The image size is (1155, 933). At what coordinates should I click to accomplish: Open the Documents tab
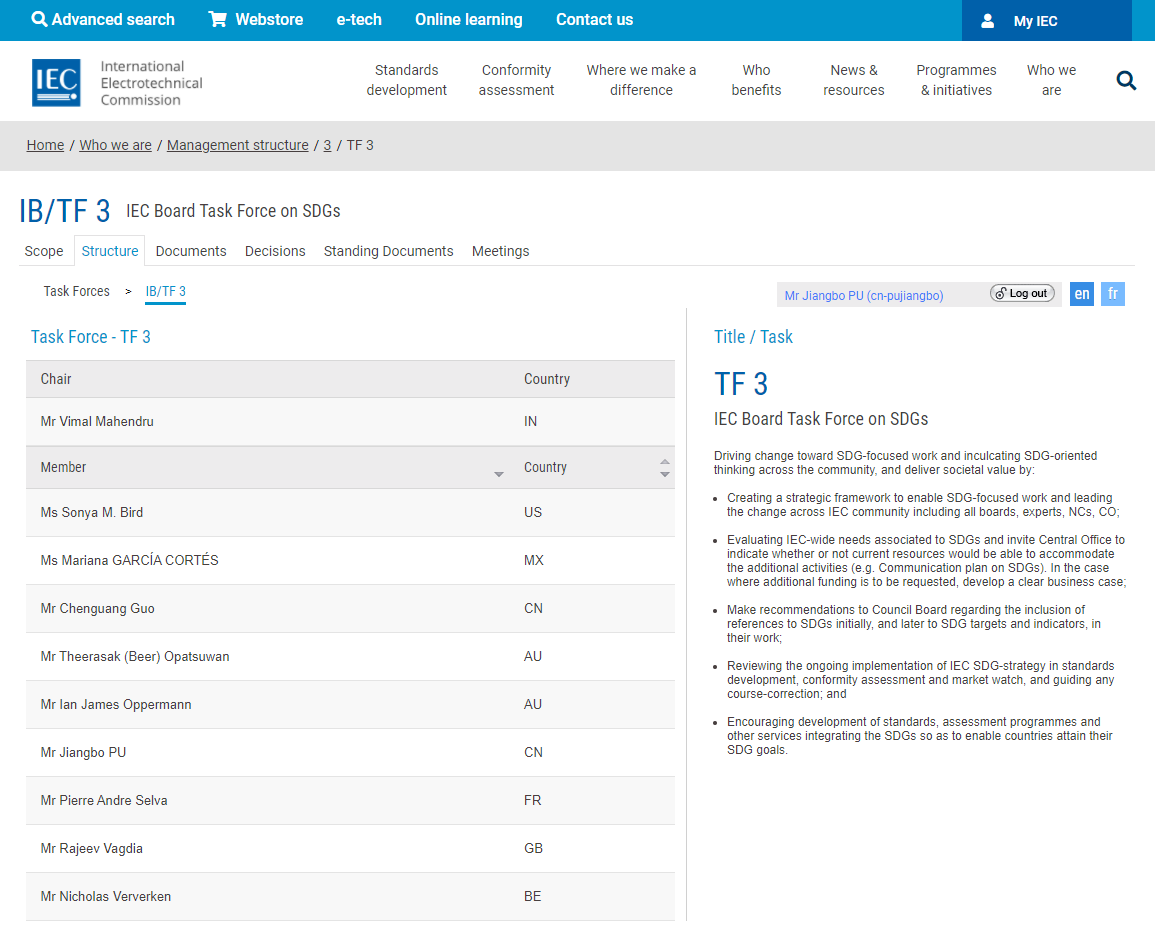coord(191,251)
